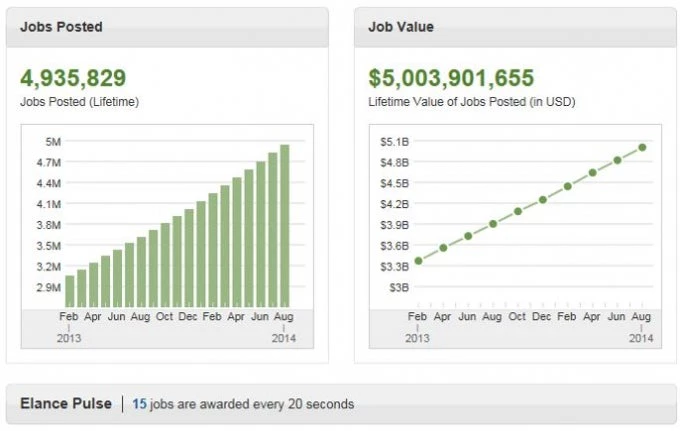Click the 5M axis label
Image resolution: width=680 pixels, height=431 pixels.
pyautogui.click(x=53, y=142)
